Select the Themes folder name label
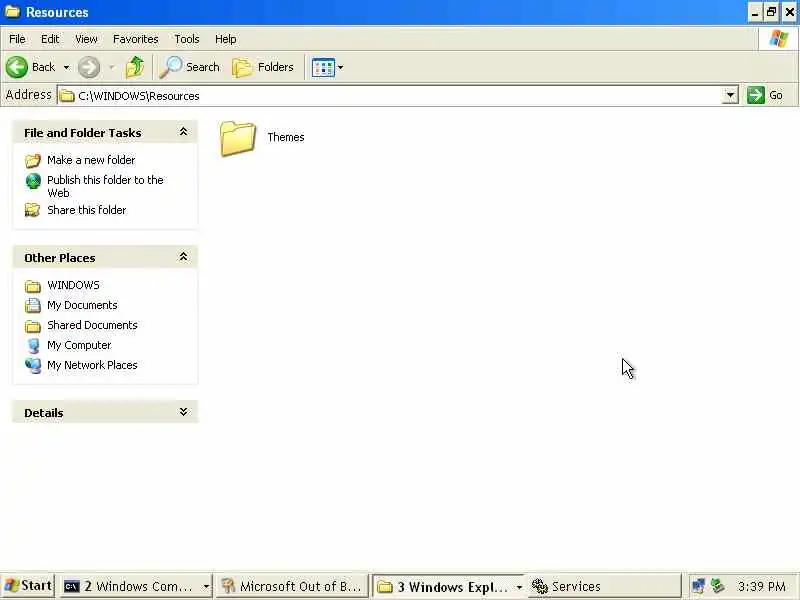 click(286, 137)
